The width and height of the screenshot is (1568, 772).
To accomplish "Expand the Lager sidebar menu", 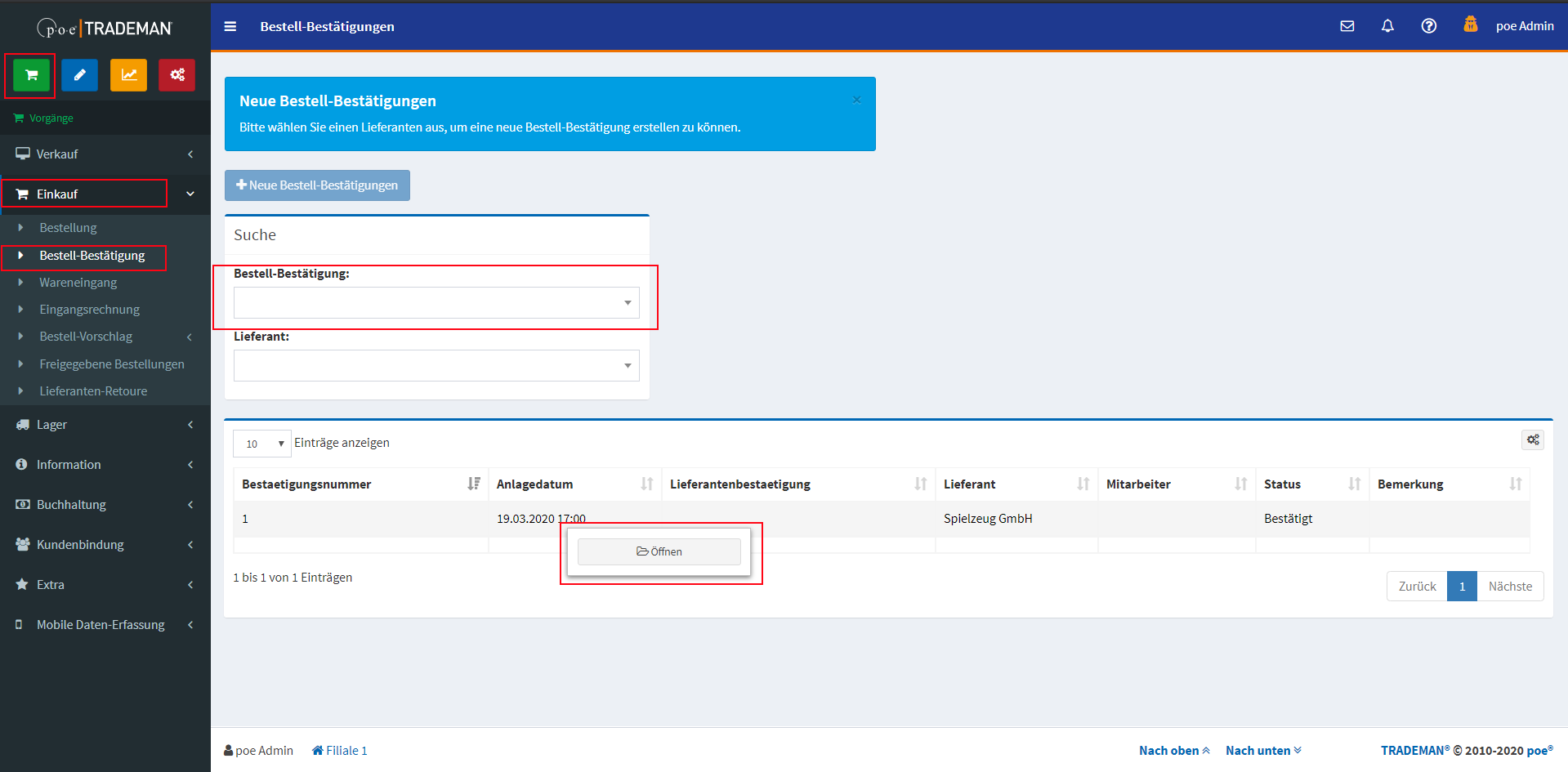I will 105,425.
